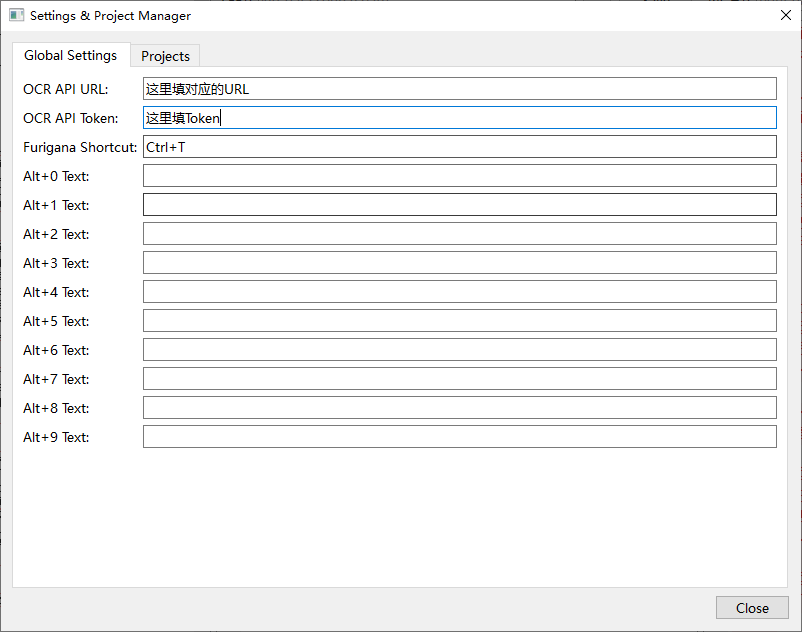The image size is (802, 632).
Task: Click the Settings & Project Manager window icon
Action: point(16,15)
